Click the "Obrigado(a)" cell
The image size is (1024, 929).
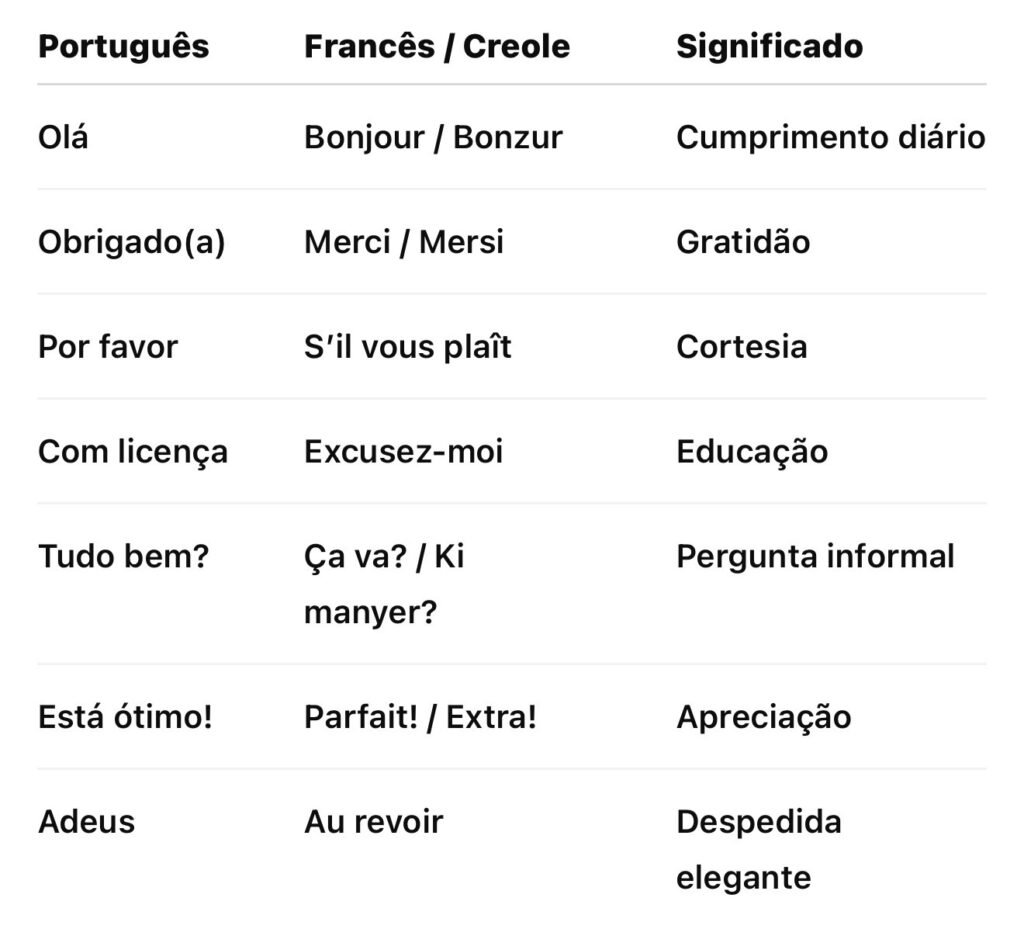pos(131,242)
